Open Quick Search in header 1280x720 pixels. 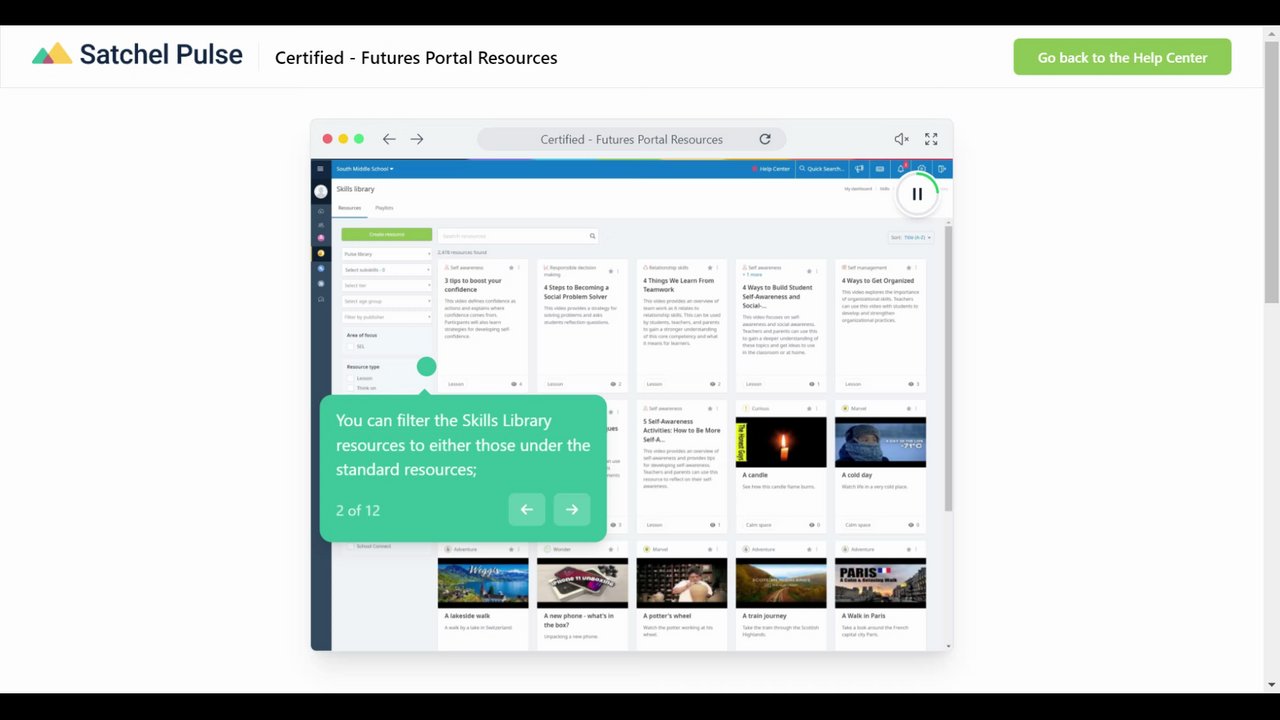tap(821, 169)
